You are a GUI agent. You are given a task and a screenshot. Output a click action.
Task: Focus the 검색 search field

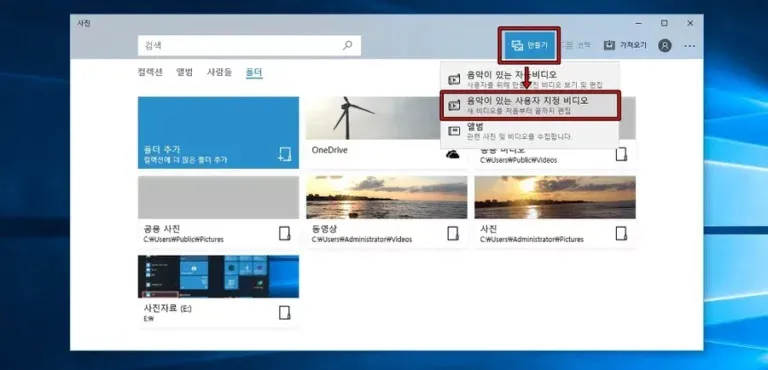tap(249, 46)
